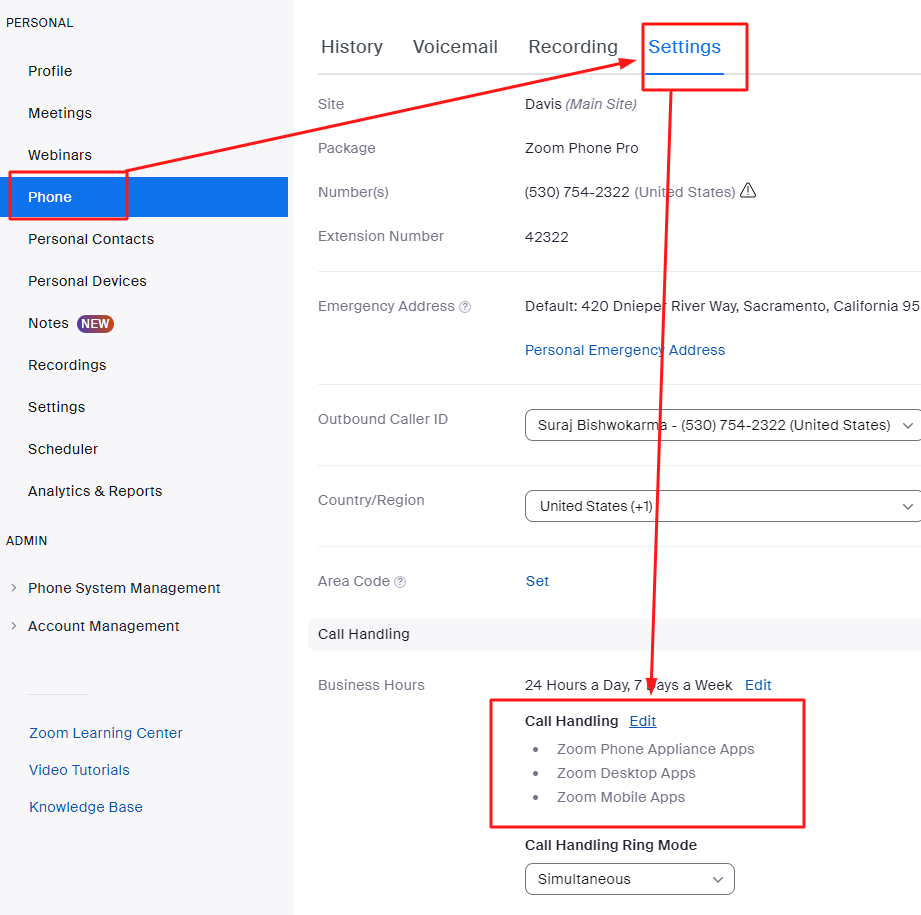
Task: Click the warning icon beside (530) 754-2322
Action: click(x=748, y=191)
